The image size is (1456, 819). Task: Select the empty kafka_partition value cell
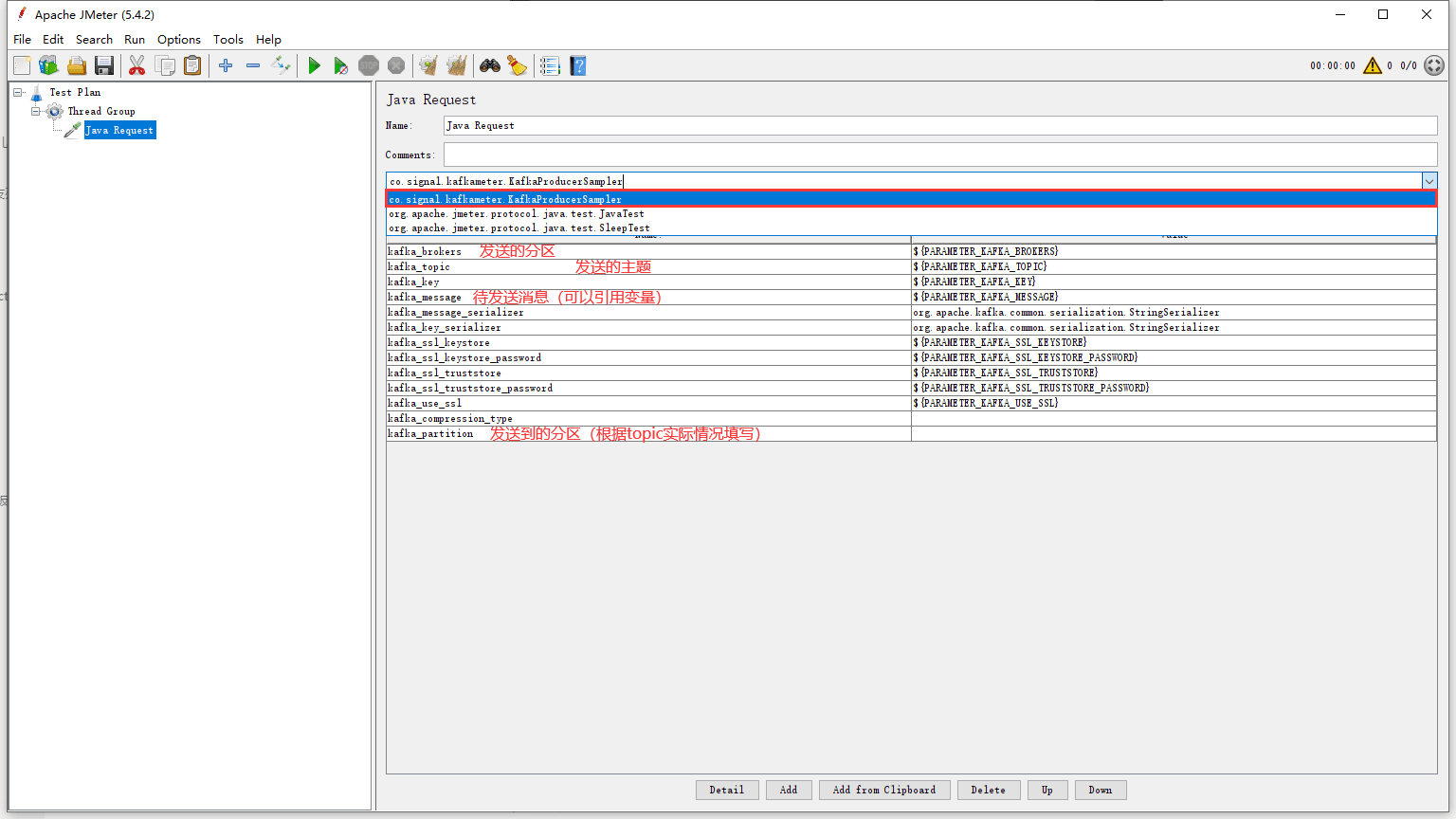click(x=1174, y=433)
